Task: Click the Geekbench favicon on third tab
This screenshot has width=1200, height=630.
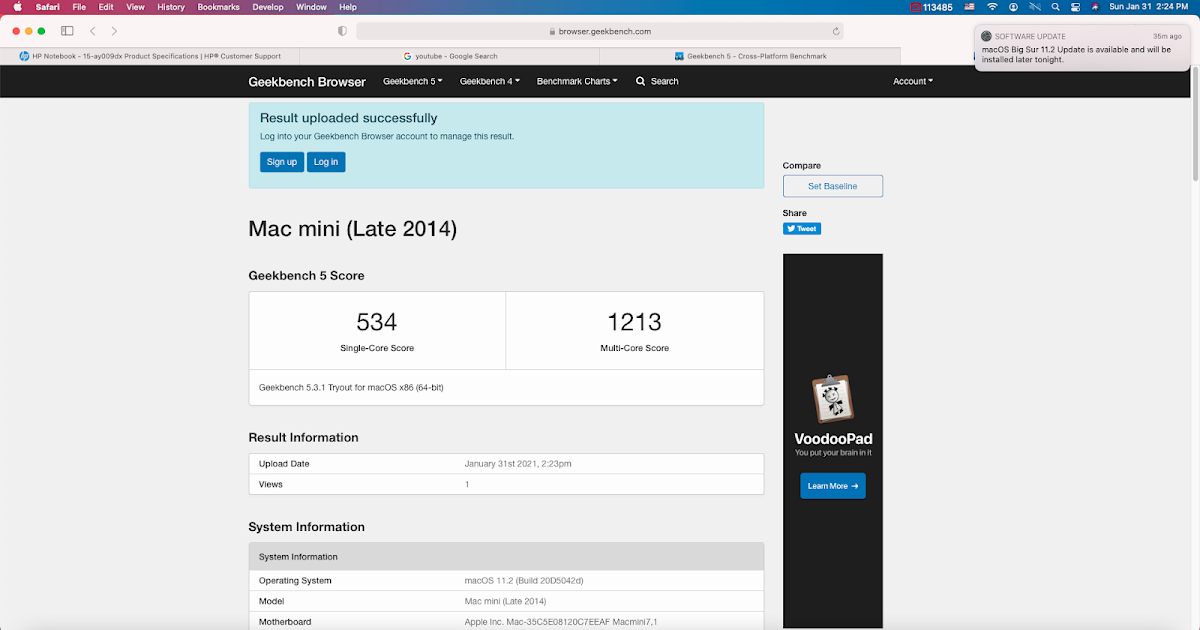Action: tap(679, 56)
